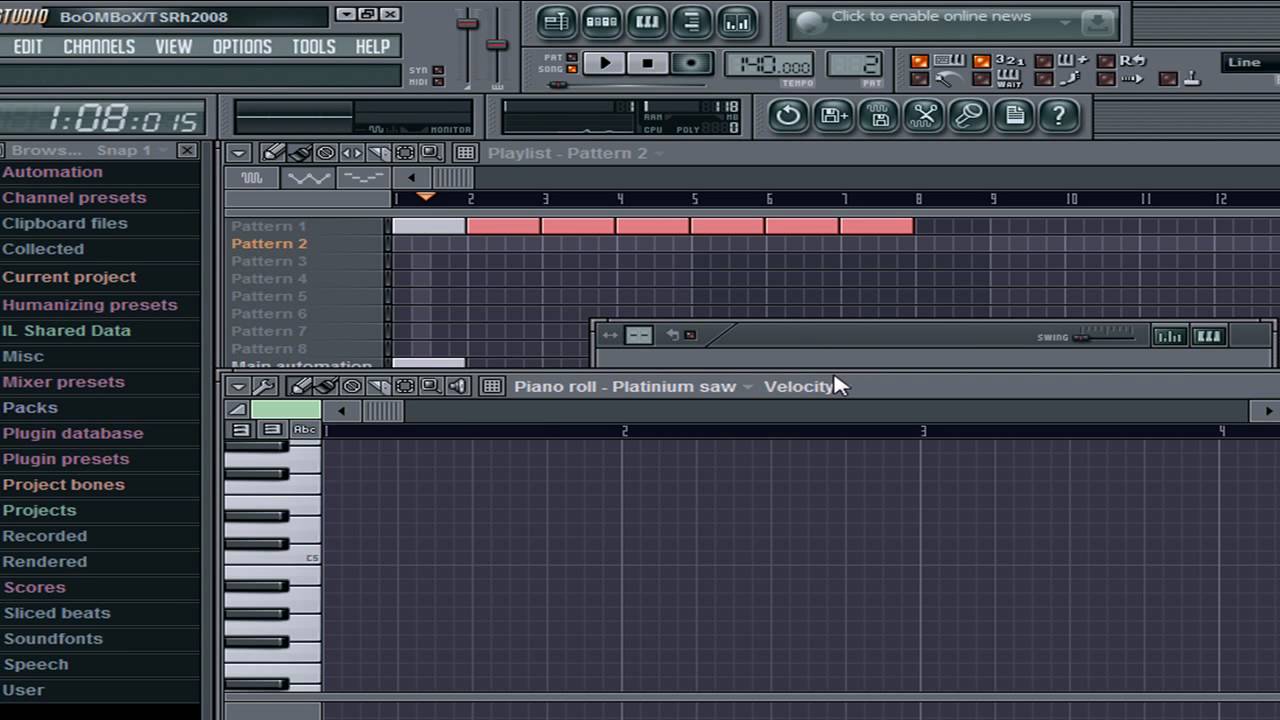Click the save new version floppy icon
Image resolution: width=1280 pixels, height=720 pixels.
834,116
